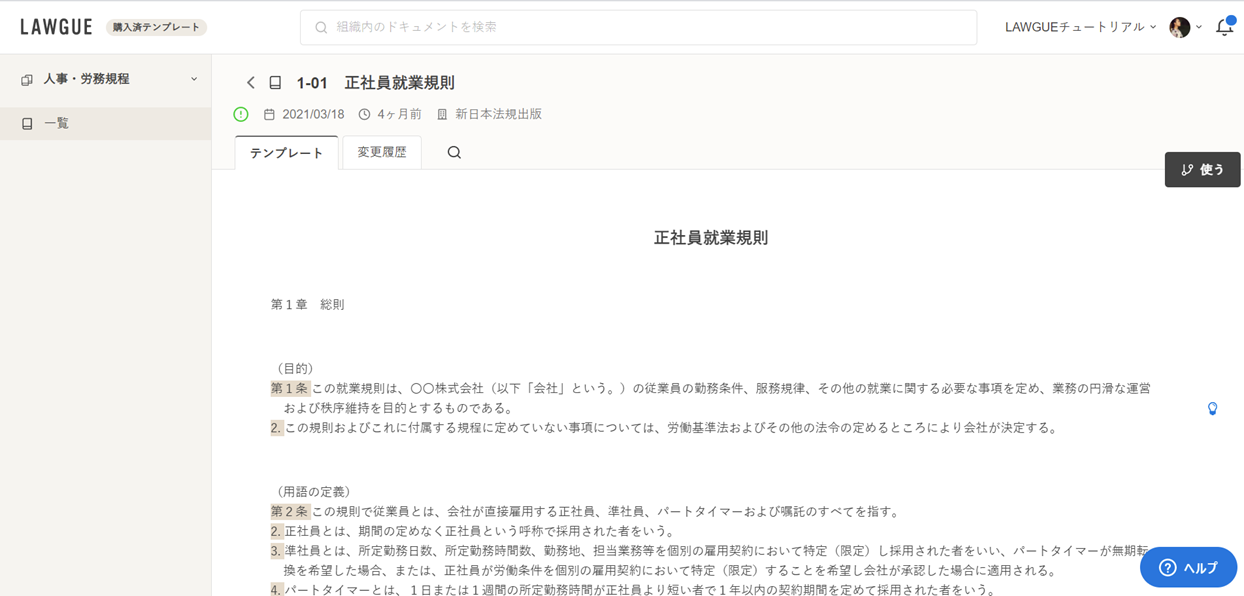
Task: Open the search magnifier beside 変更履歴 tab
Action: click(x=454, y=152)
